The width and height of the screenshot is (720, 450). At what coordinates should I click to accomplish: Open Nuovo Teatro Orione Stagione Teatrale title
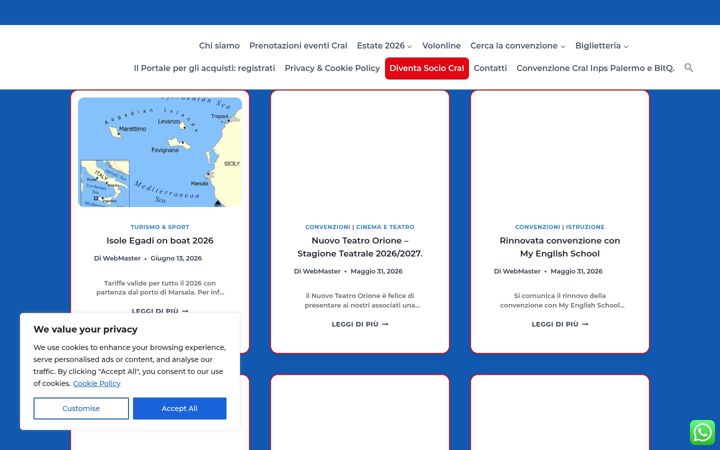click(x=360, y=247)
